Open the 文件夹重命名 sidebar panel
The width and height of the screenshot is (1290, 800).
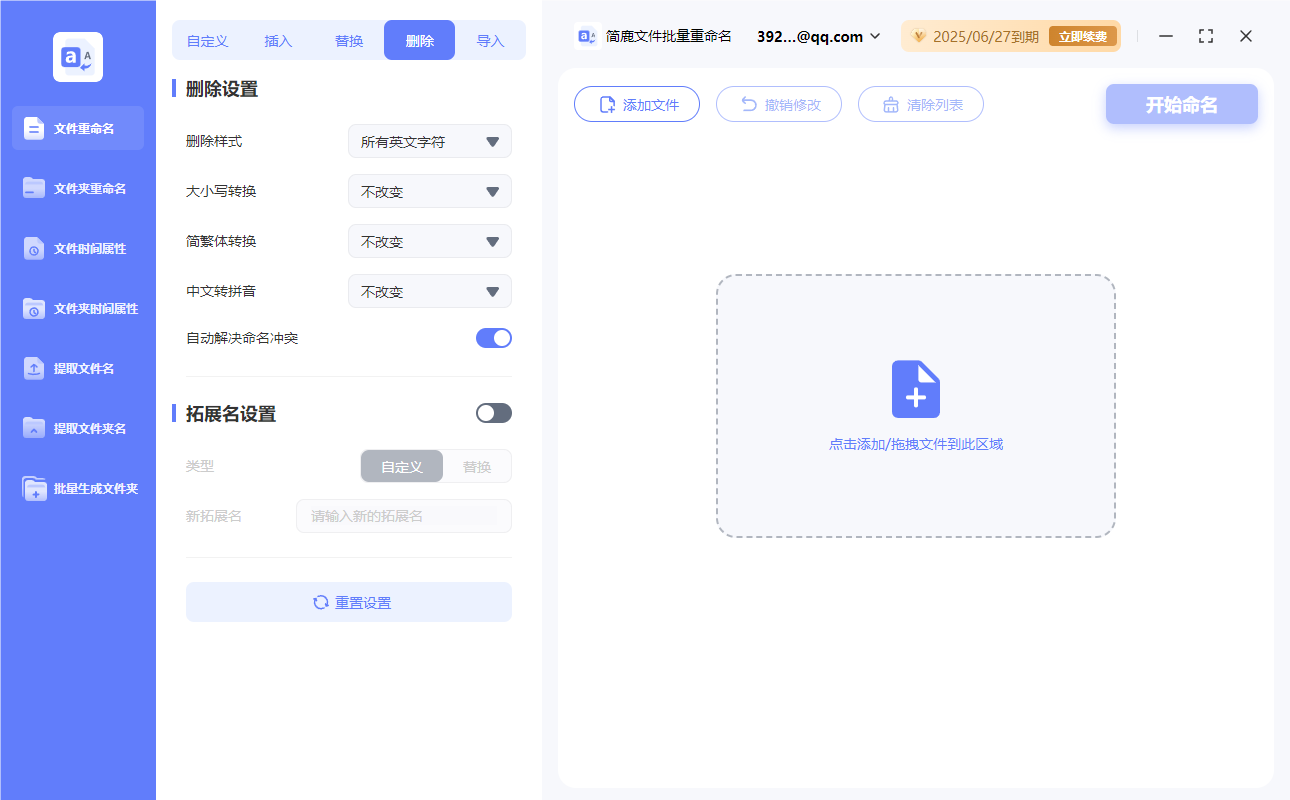point(77,188)
